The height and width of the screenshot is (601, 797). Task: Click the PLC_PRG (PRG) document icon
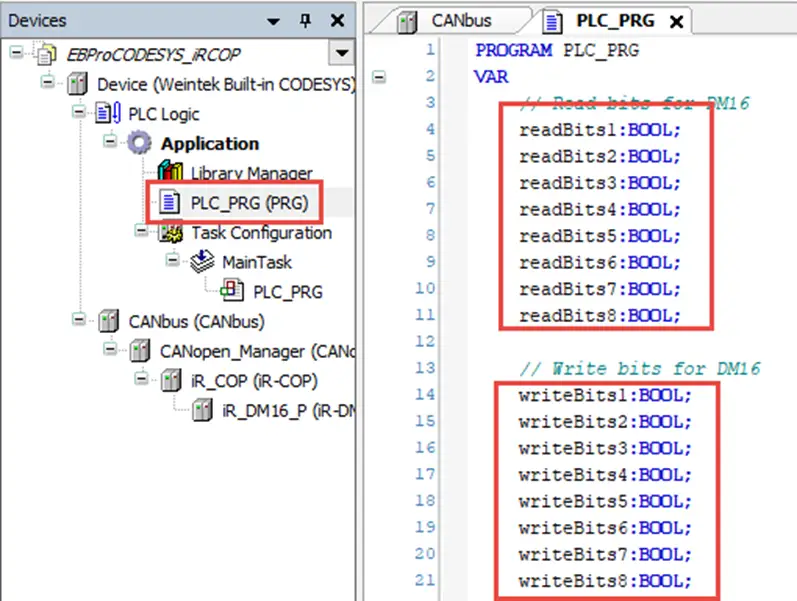(169, 202)
